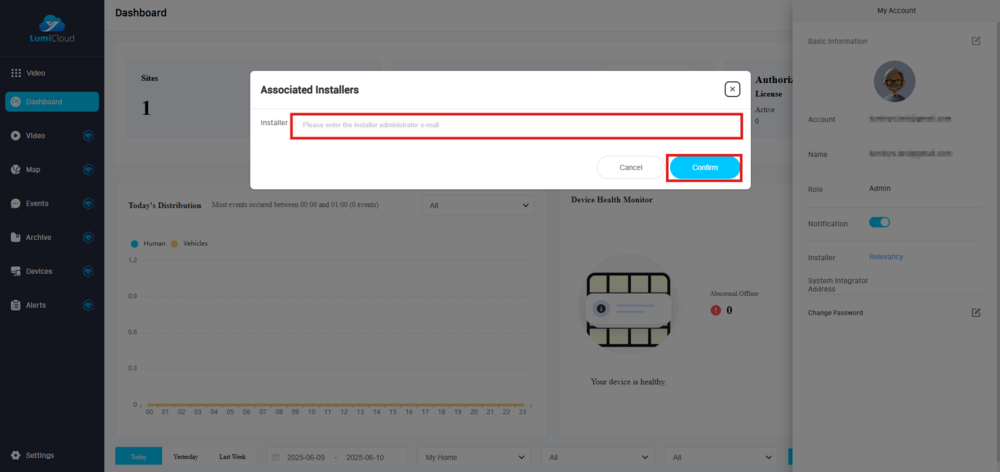The height and width of the screenshot is (472, 1000).
Task: Close the Associated Installers dialog
Action: (x=732, y=89)
